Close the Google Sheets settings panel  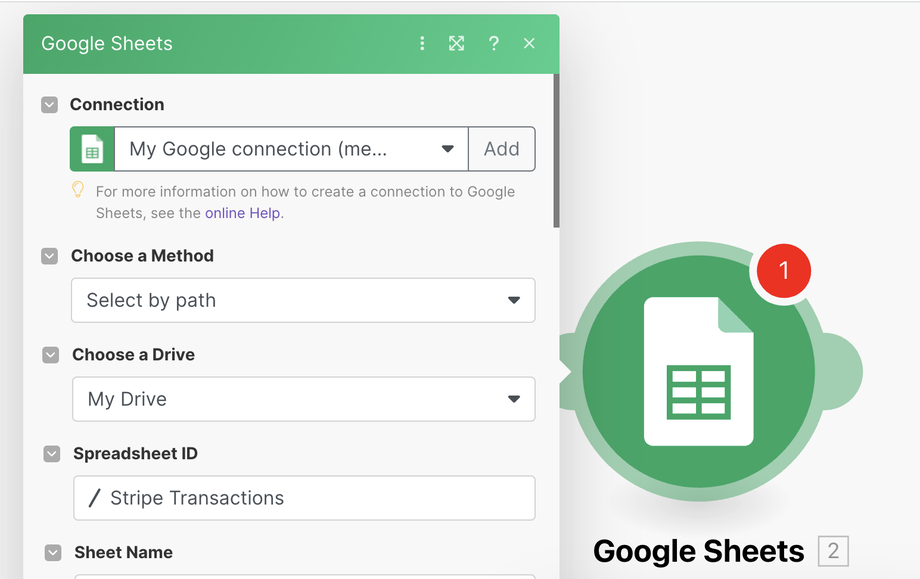[x=529, y=43]
